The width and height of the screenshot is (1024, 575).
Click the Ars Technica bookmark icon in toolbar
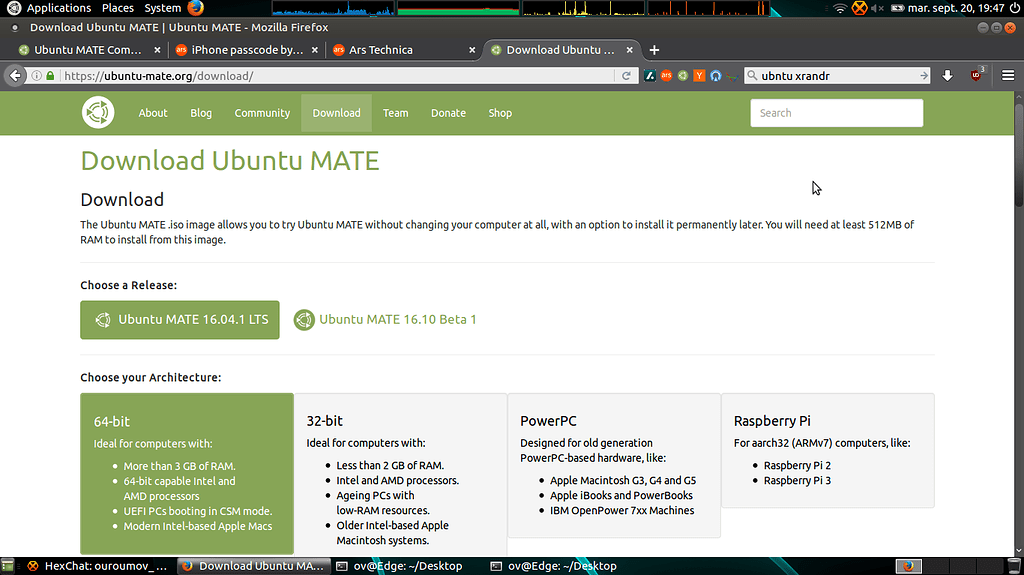click(666, 76)
